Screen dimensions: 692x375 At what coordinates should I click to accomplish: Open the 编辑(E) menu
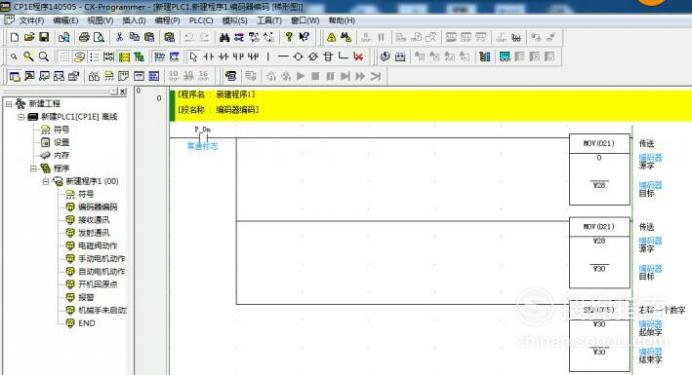[65, 20]
